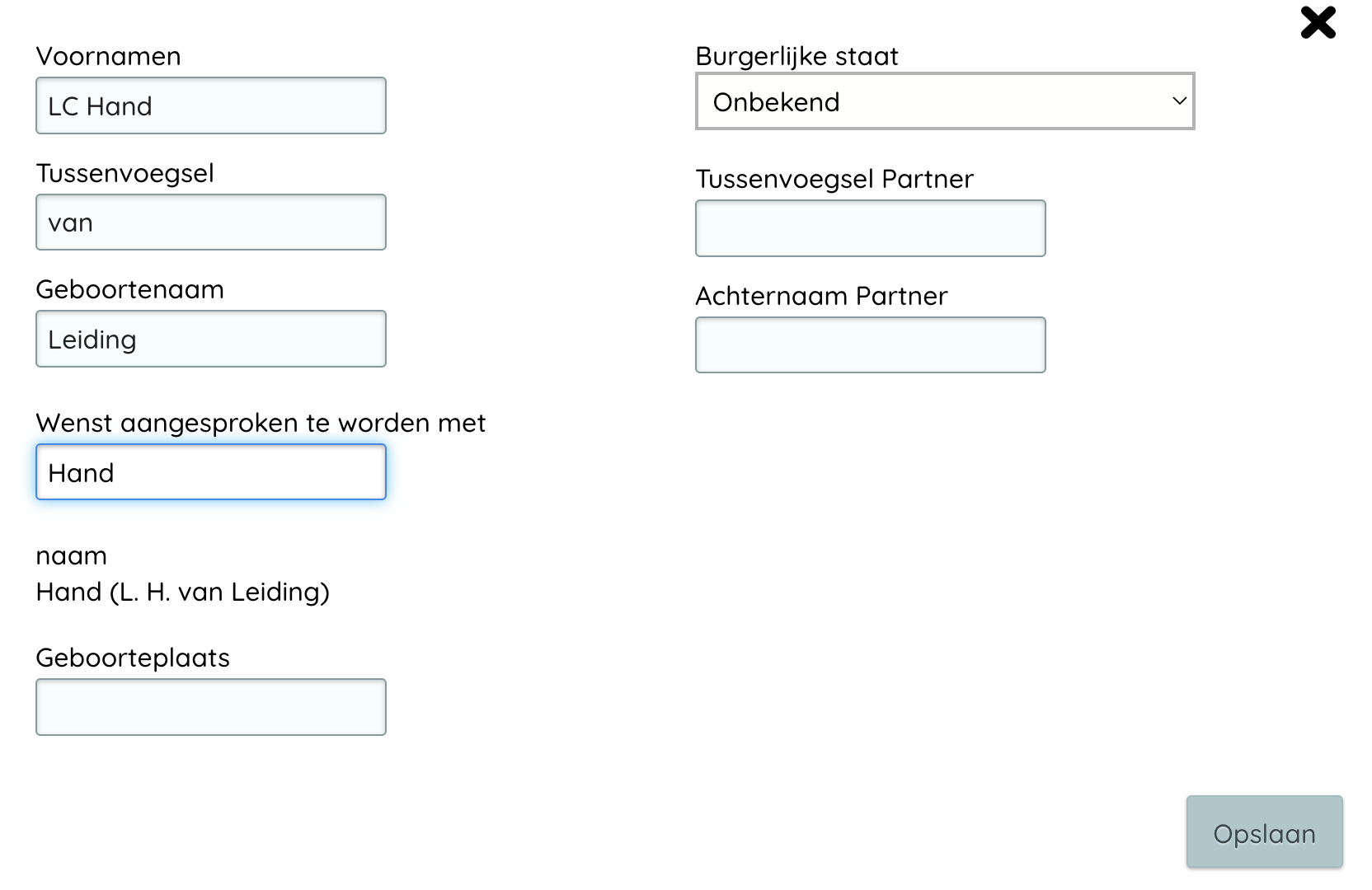Click the Burgerlijke staat label
1372x890 pixels.
pos(796,56)
